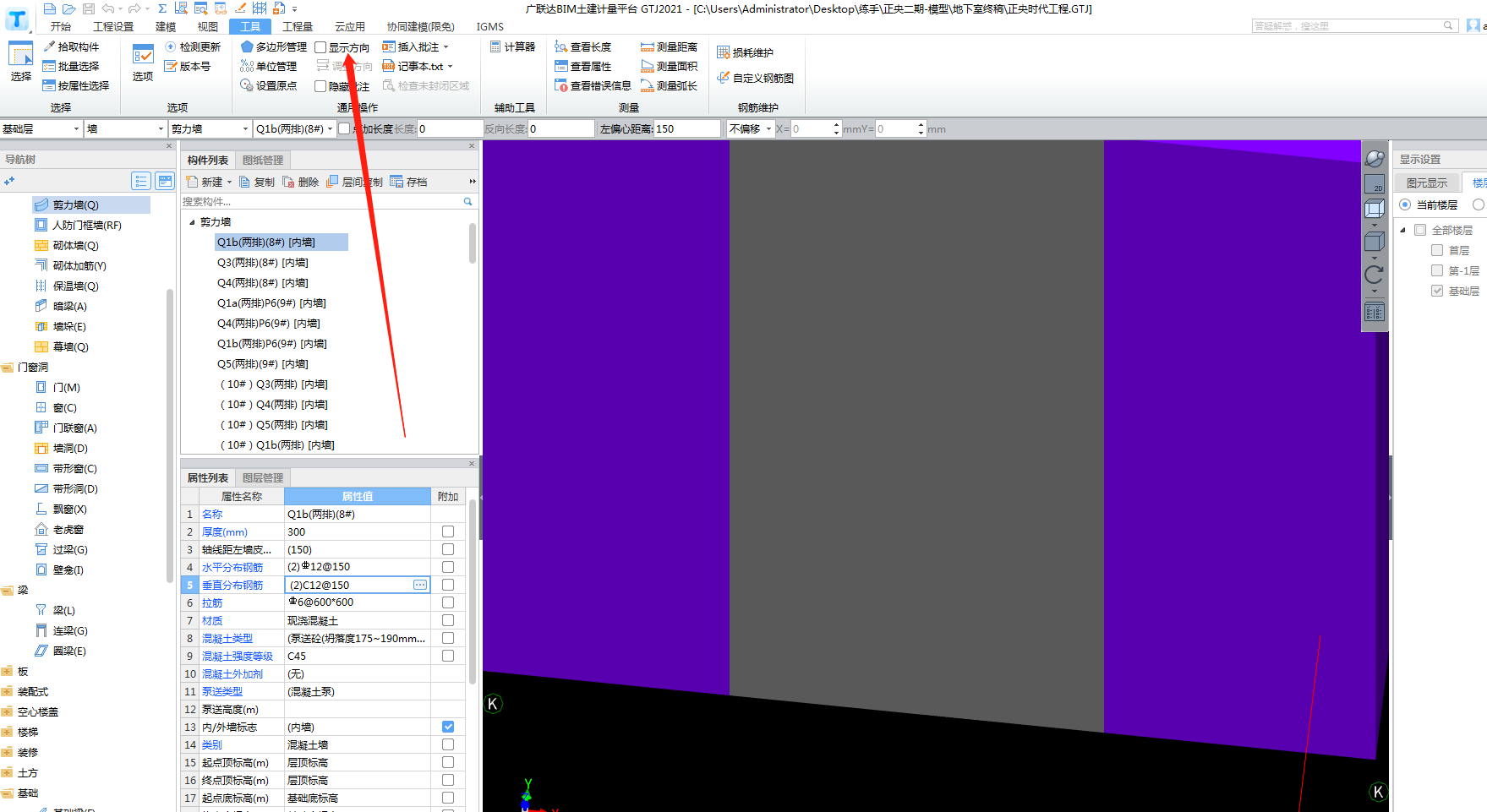Click the 选项 options icon

[x=143, y=56]
